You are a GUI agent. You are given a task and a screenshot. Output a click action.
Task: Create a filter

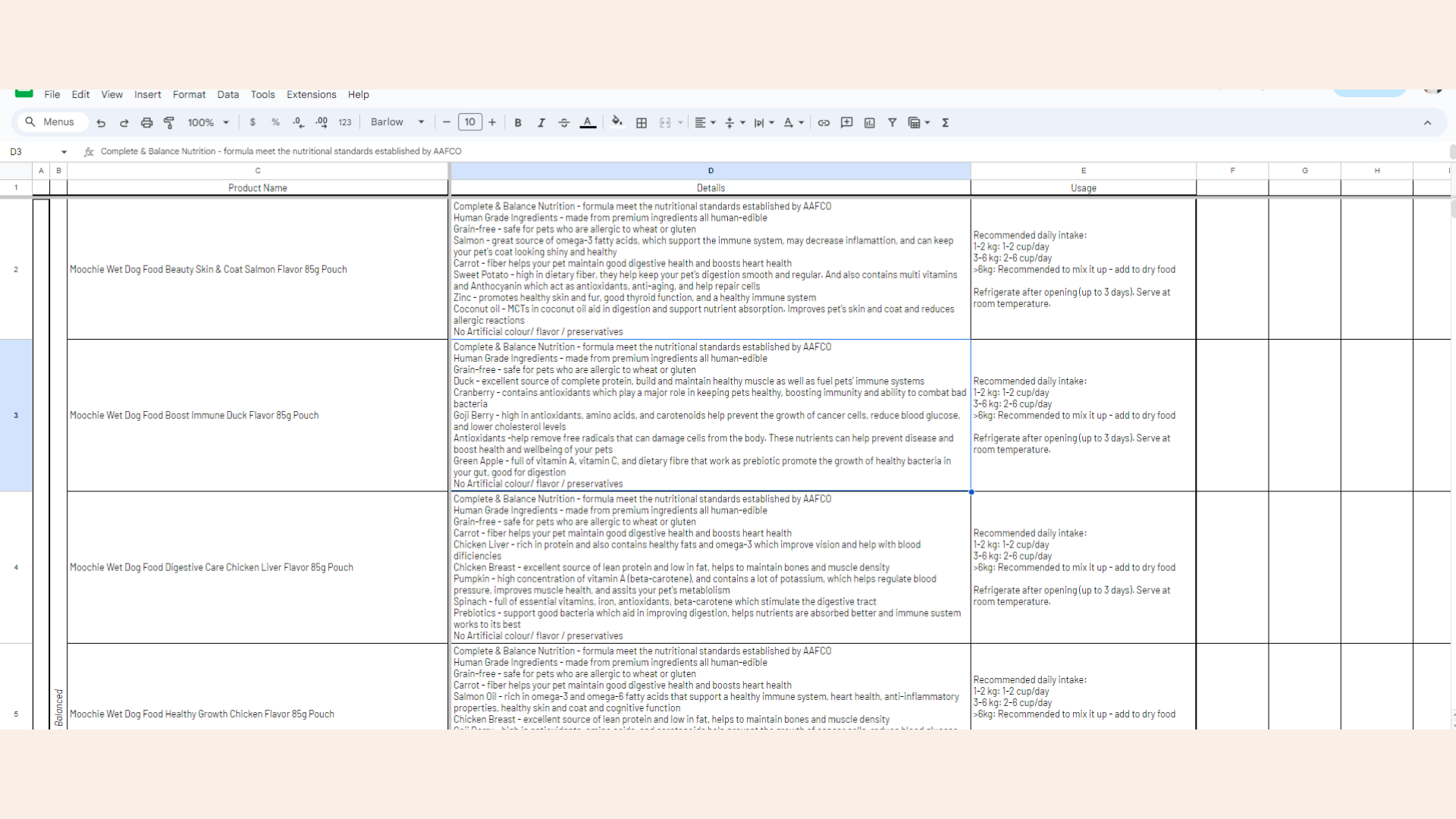pos(893,122)
